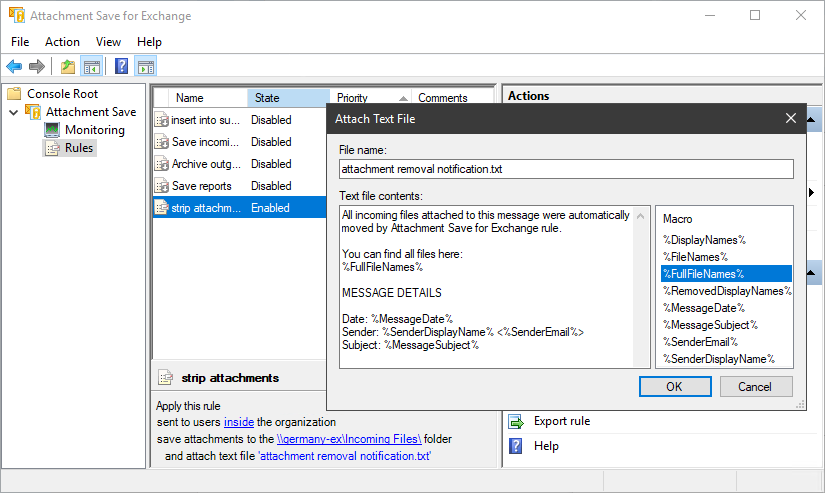Click the Console Root folder icon
The width and height of the screenshot is (825, 493).
pyautogui.click(x=14, y=94)
